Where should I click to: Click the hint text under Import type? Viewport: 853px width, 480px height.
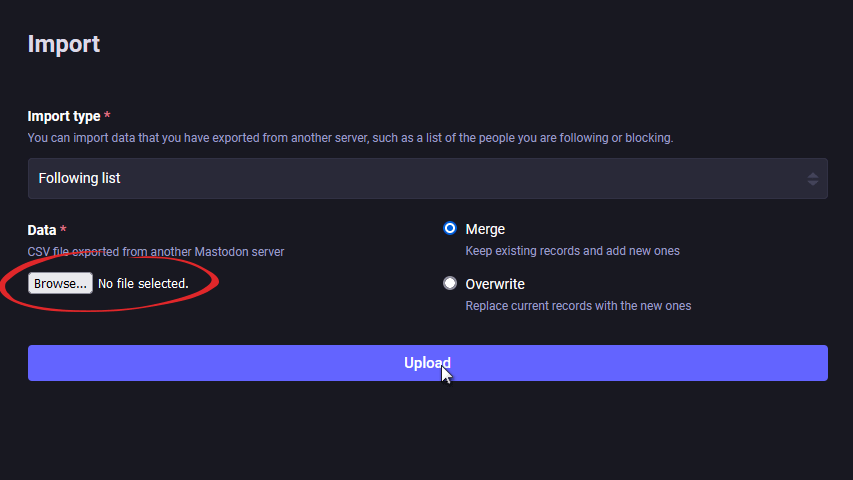point(350,138)
